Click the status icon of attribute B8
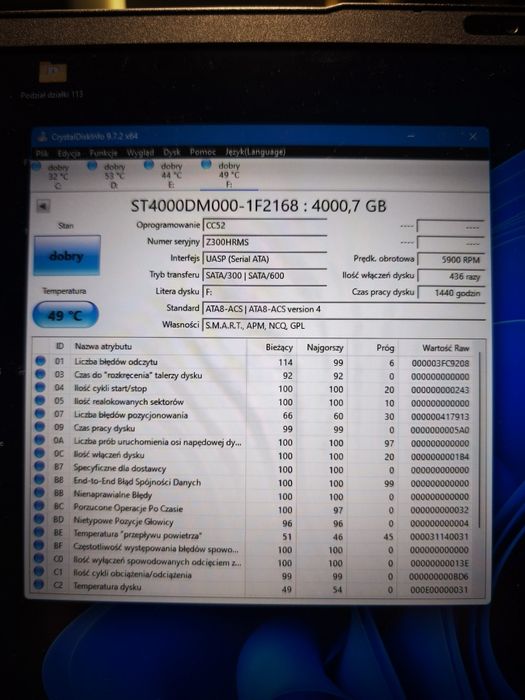 pos(39,479)
